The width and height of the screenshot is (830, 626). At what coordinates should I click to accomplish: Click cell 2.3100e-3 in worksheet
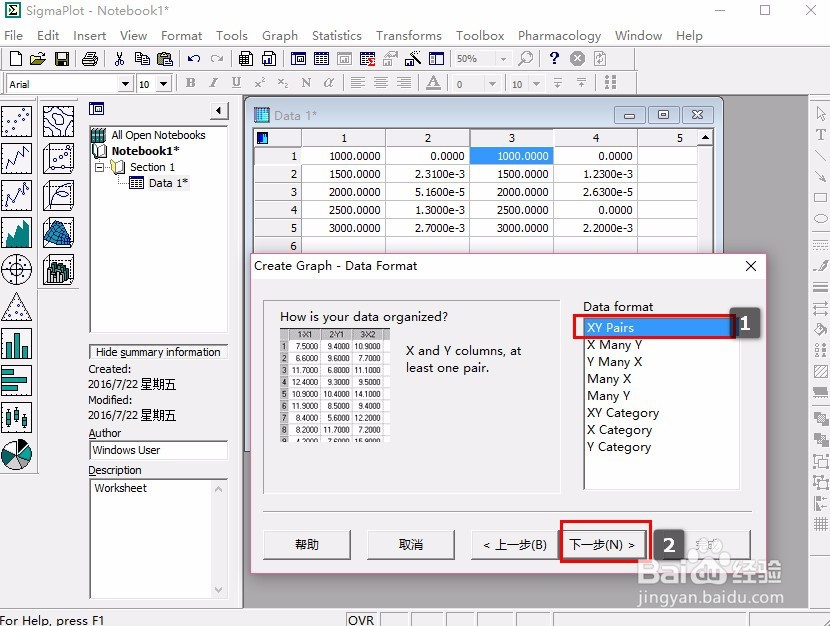(428, 174)
